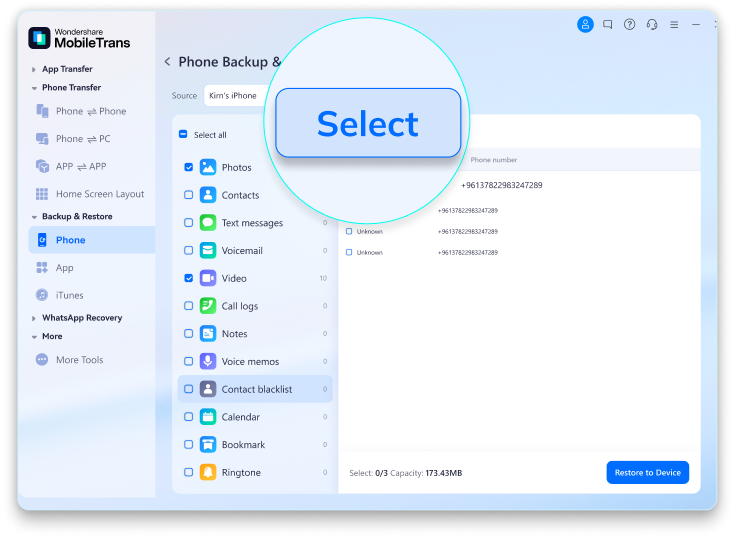Check the Ringtone checkbox
The height and width of the screenshot is (539, 735).
(188, 472)
